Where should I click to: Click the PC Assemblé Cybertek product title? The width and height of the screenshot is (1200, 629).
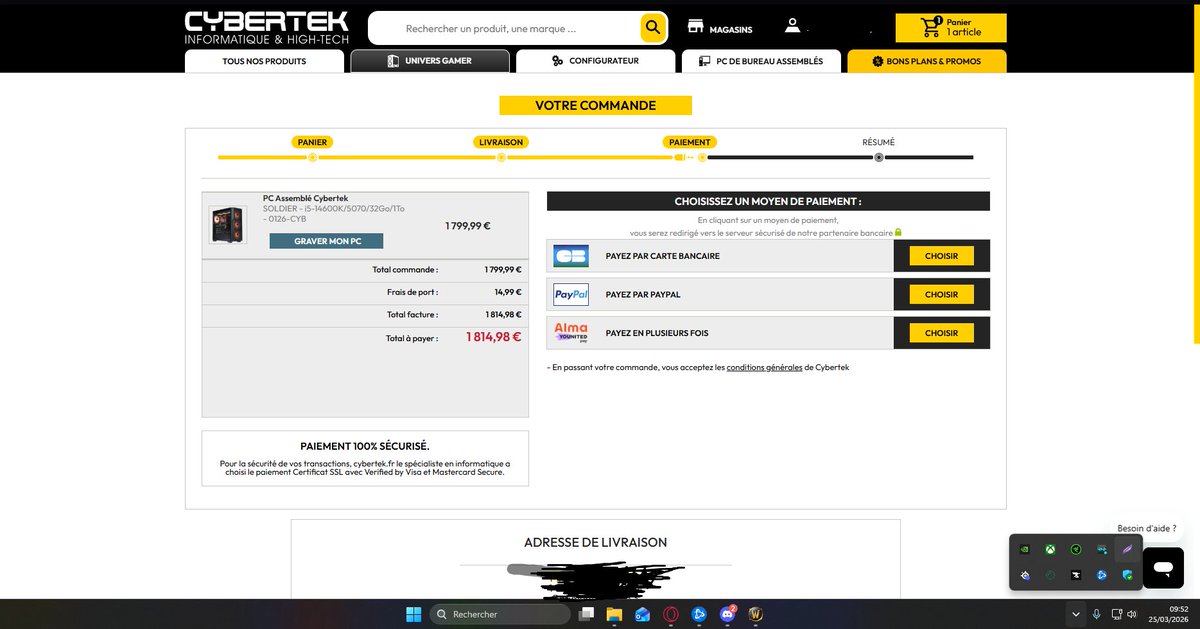[306, 198]
